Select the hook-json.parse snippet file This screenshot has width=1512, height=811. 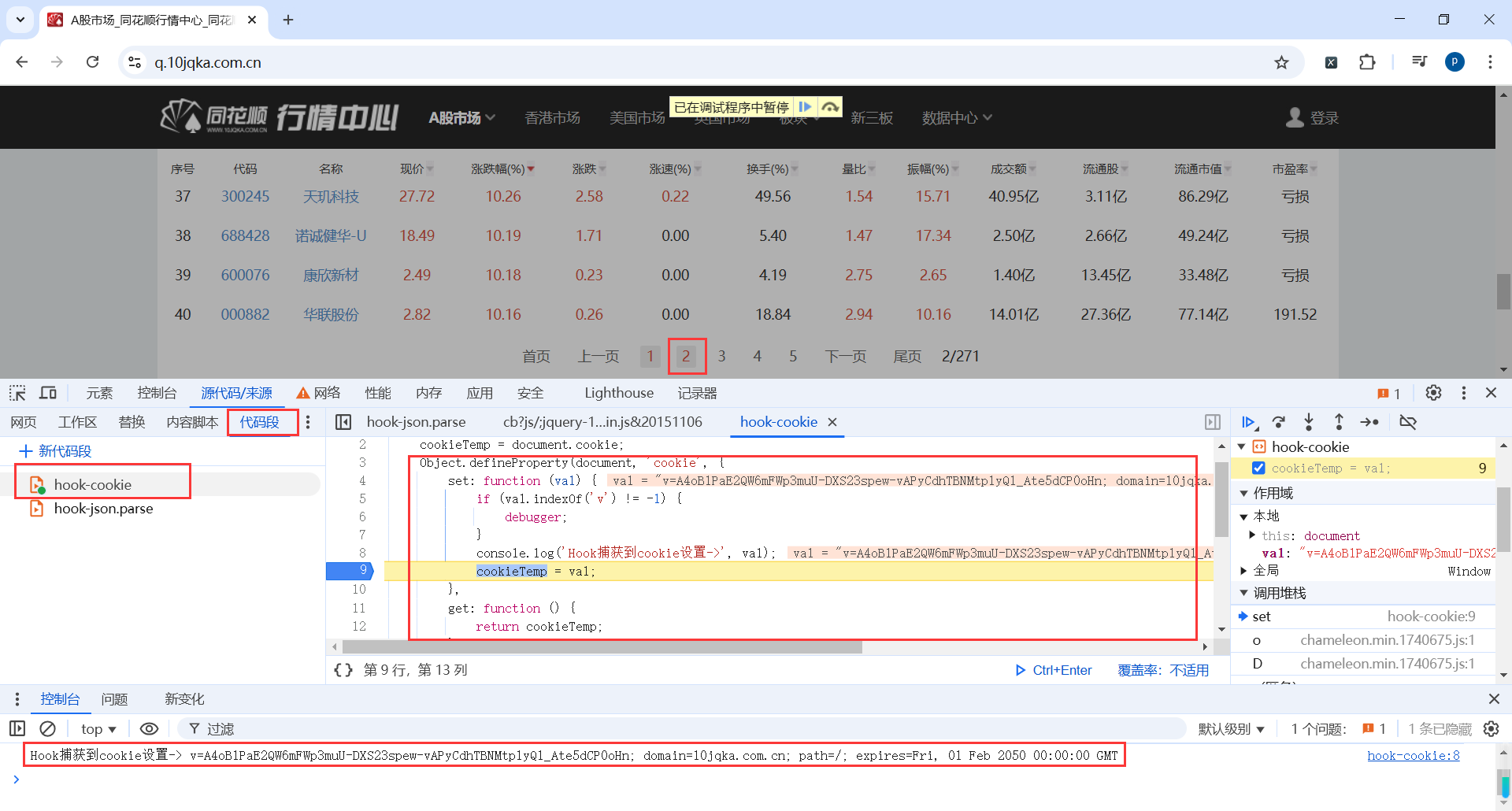point(103,509)
